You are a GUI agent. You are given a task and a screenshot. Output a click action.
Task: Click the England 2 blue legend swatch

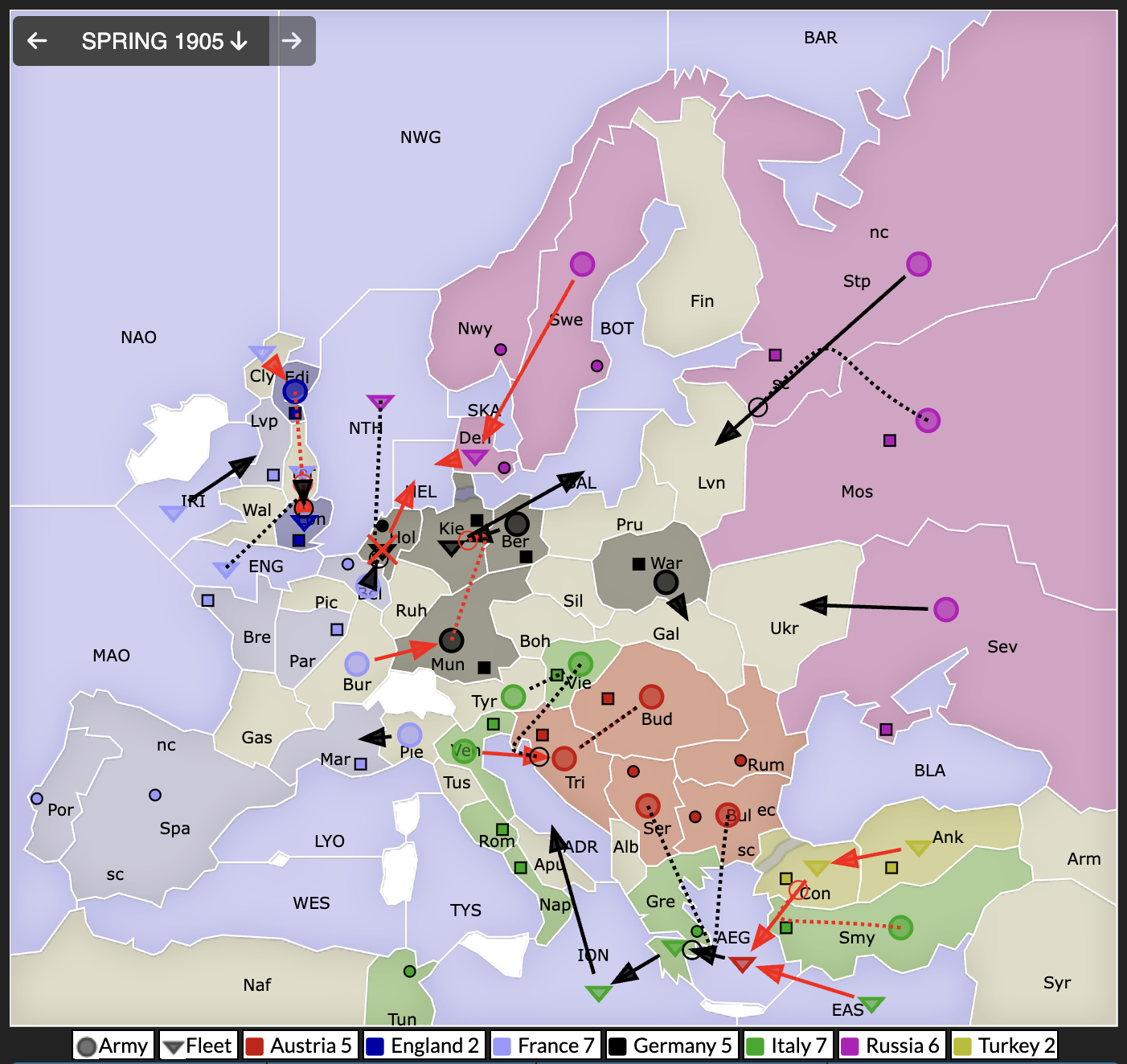click(375, 1046)
